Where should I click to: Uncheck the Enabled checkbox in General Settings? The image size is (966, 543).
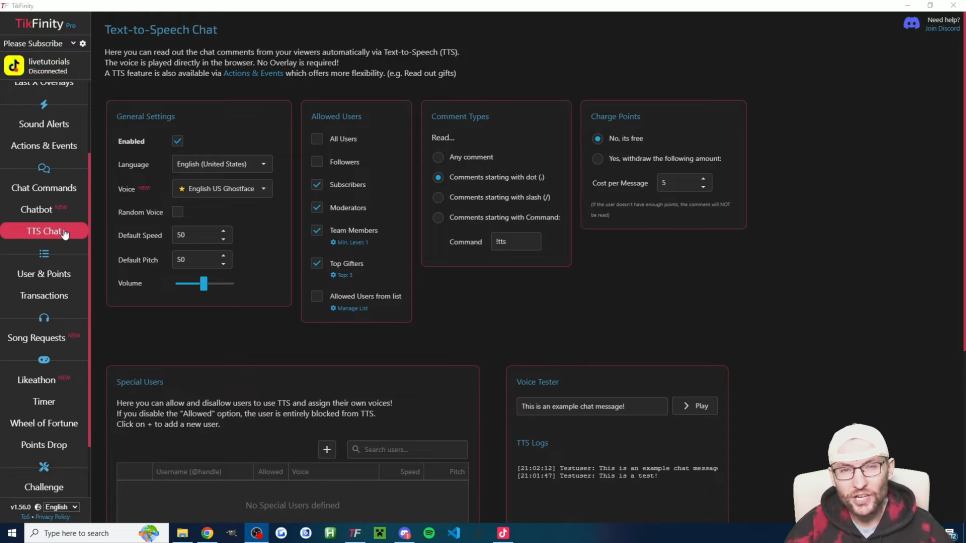(177, 141)
